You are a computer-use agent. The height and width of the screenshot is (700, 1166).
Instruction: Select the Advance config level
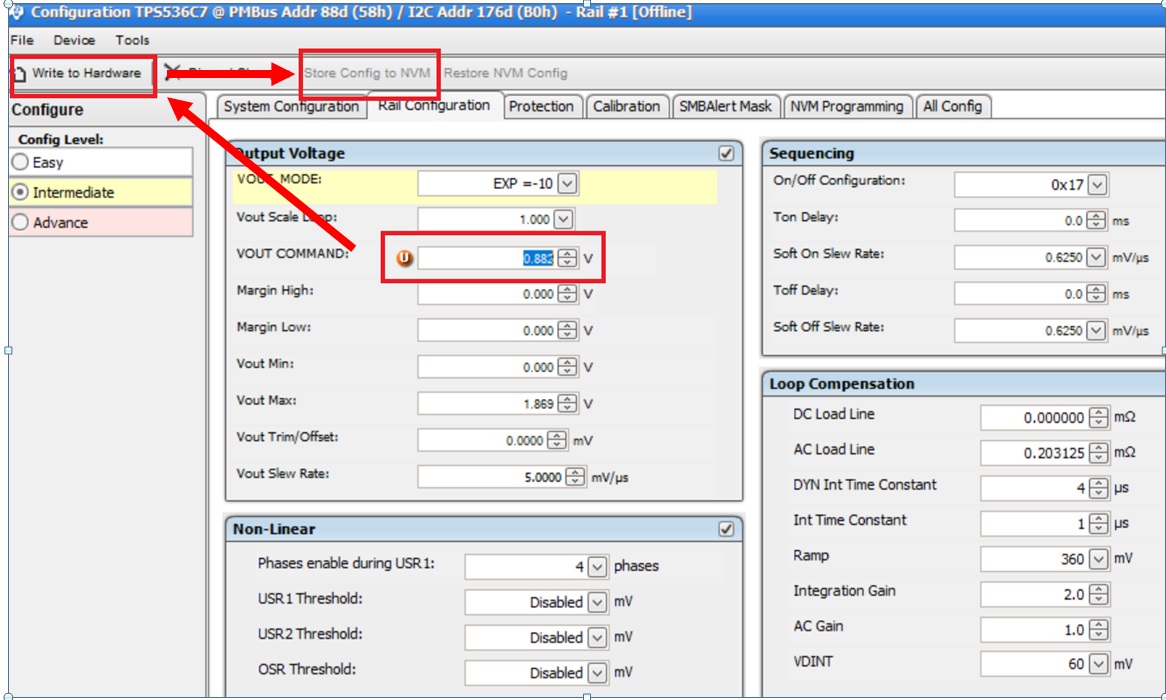click(20, 222)
